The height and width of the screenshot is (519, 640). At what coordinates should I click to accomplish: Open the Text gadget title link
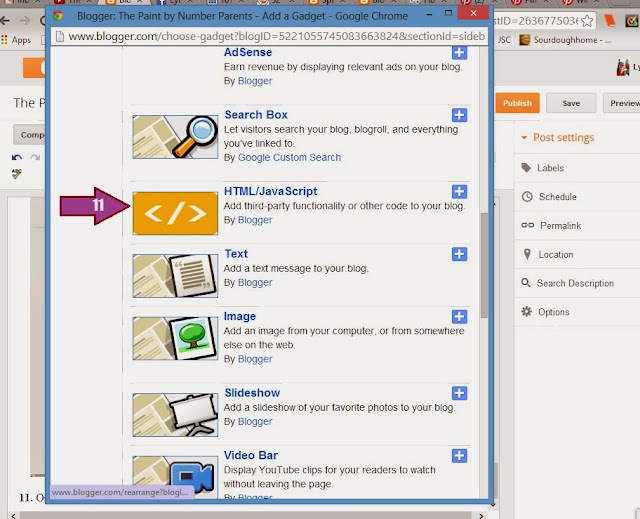236,254
